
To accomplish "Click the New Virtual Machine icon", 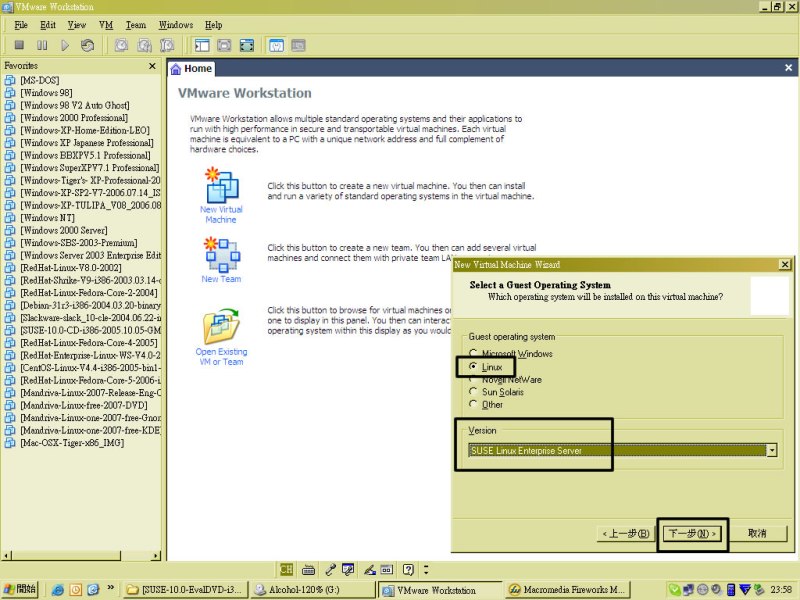I will click(221, 186).
